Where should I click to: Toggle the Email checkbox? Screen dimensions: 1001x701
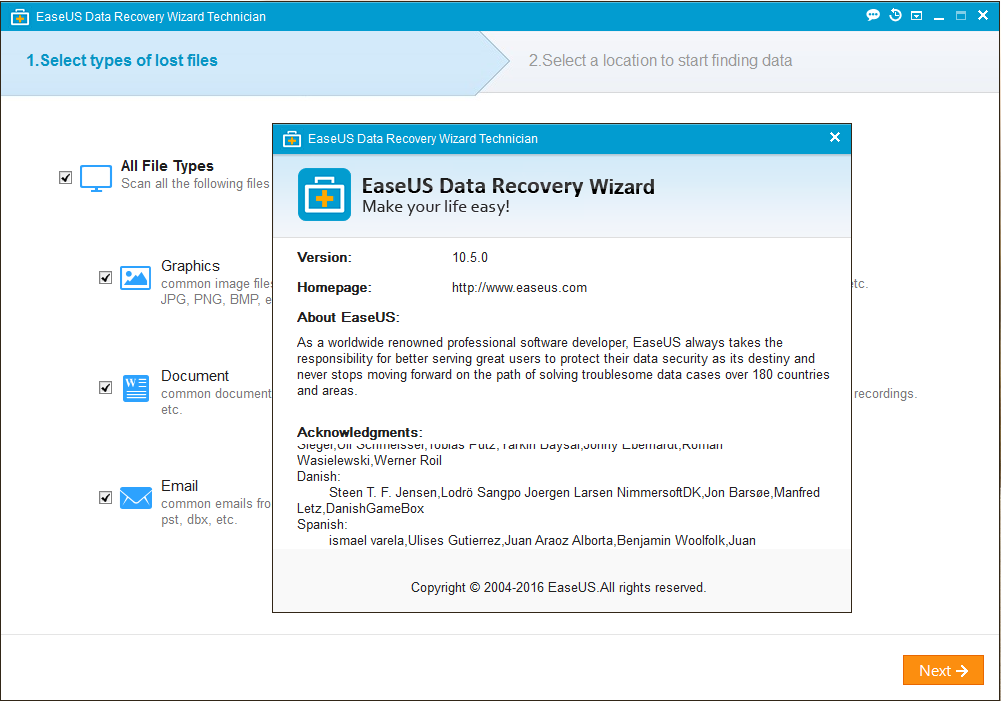click(105, 497)
